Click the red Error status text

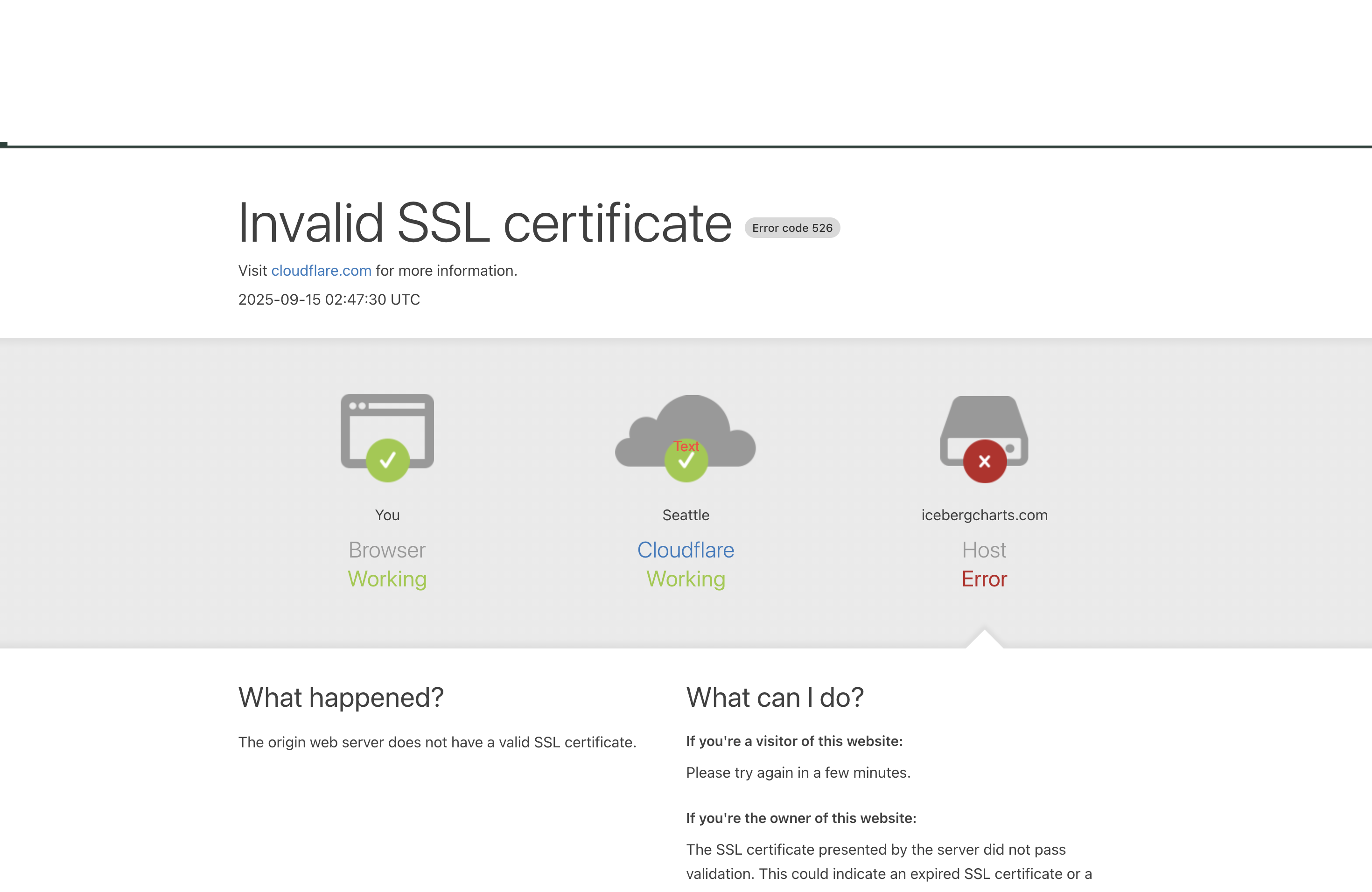pyautogui.click(x=984, y=579)
